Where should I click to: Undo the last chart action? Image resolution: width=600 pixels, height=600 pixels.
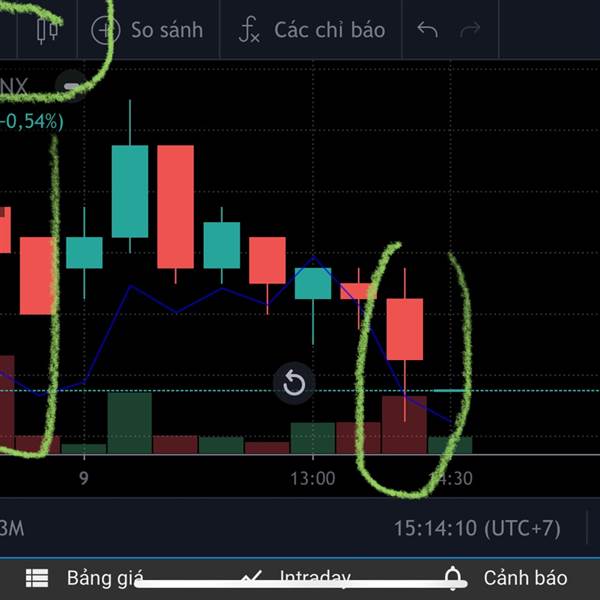427,30
